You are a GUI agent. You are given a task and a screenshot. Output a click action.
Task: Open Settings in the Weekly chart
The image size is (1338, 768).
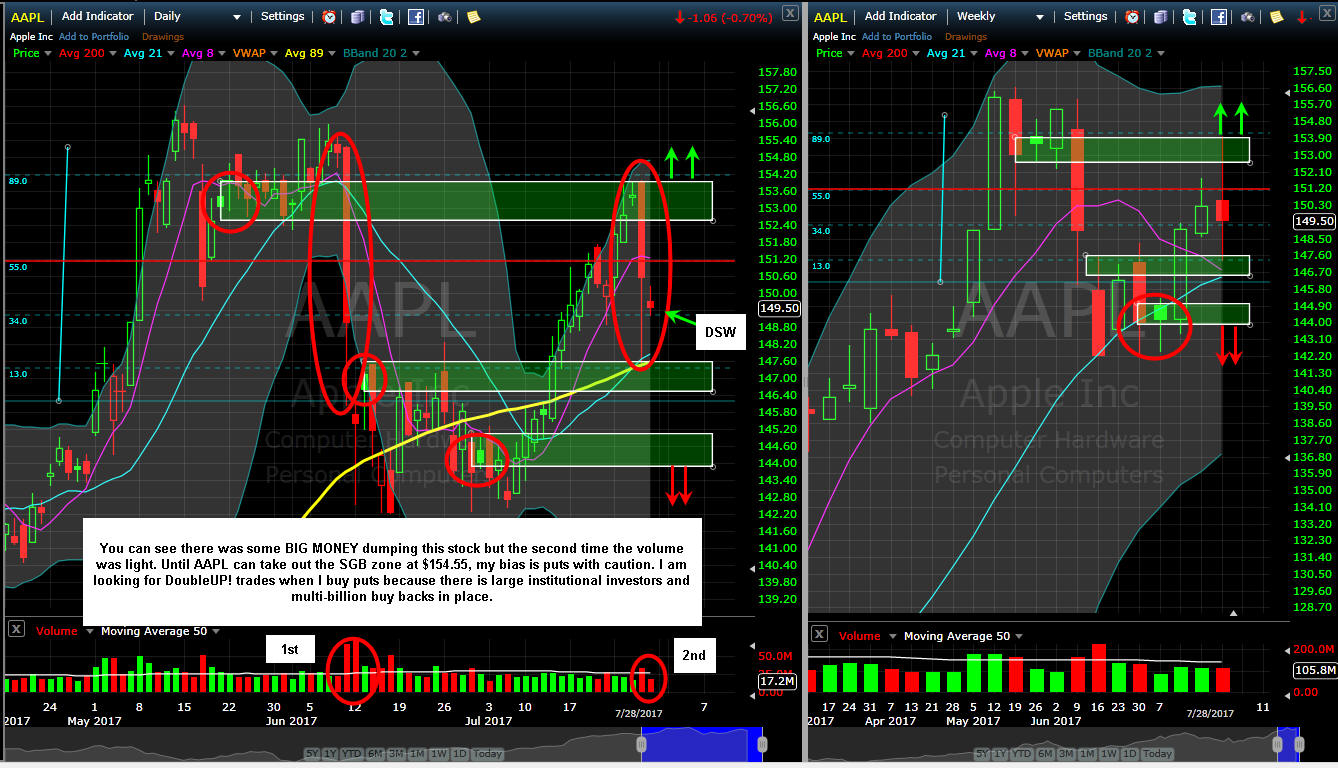coord(1086,17)
